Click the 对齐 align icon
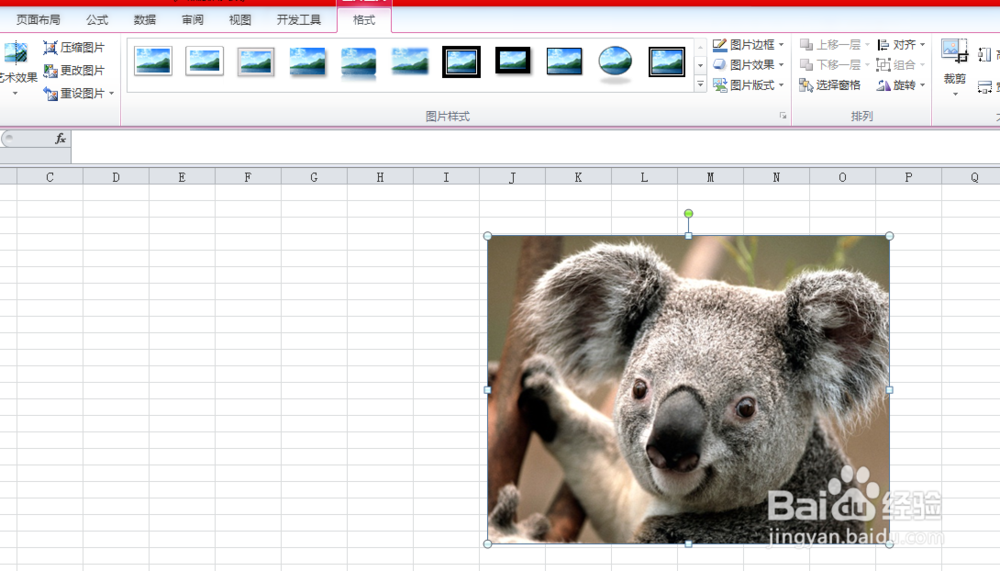The image size is (1000, 571). click(x=883, y=45)
